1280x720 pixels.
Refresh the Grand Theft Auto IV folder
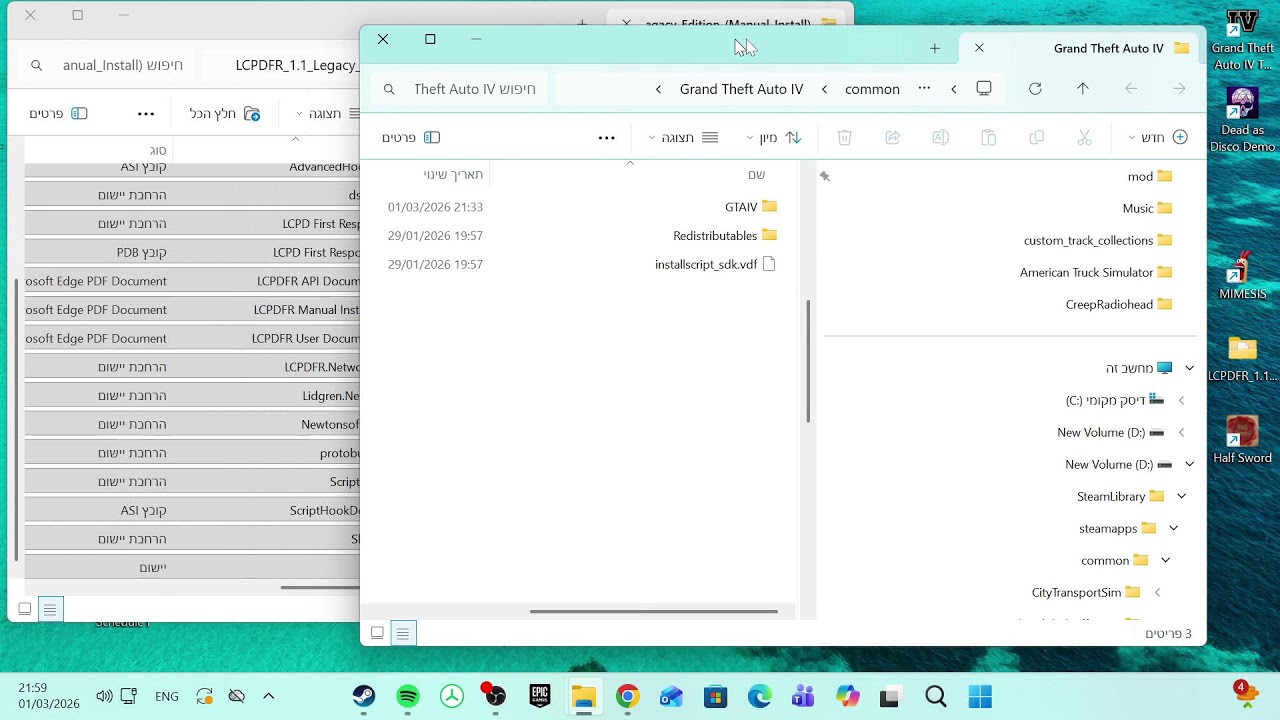1035,89
